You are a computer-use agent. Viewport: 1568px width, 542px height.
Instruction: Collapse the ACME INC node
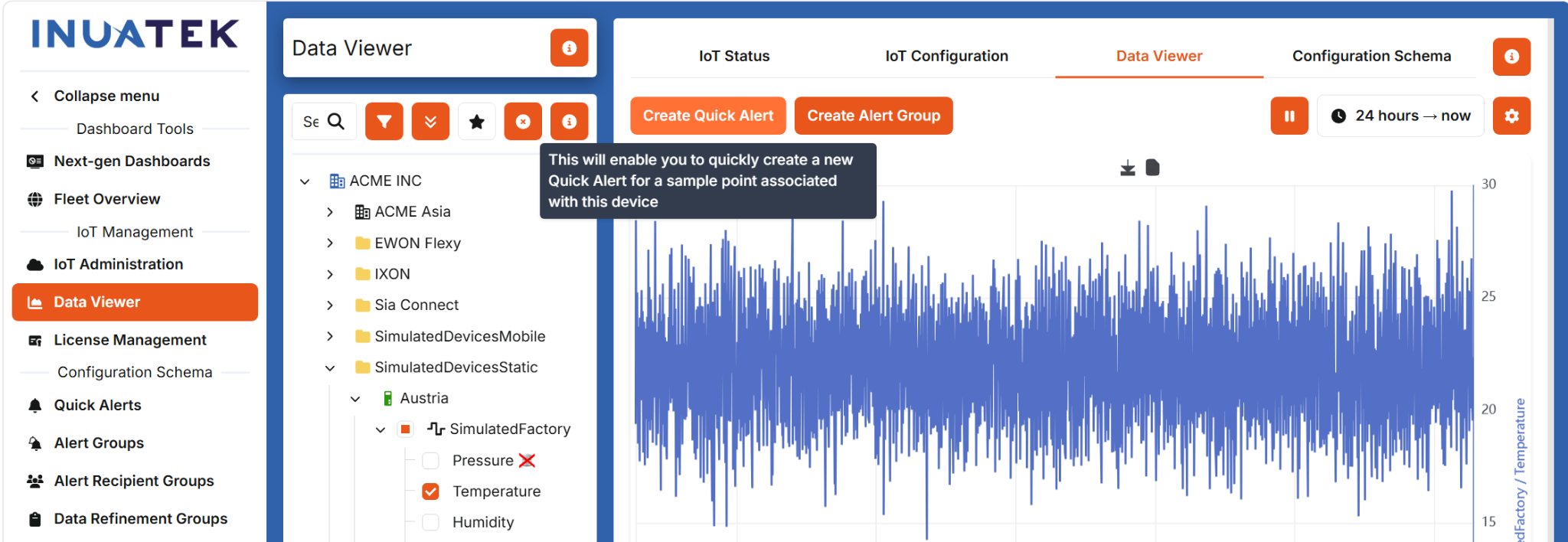tap(305, 181)
